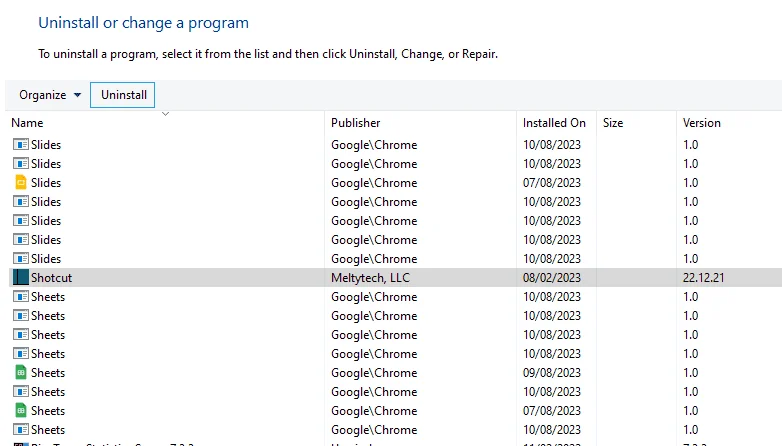Select the Sheets name installed 09/08/2023
782x446 pixels.
pos(48,373)
